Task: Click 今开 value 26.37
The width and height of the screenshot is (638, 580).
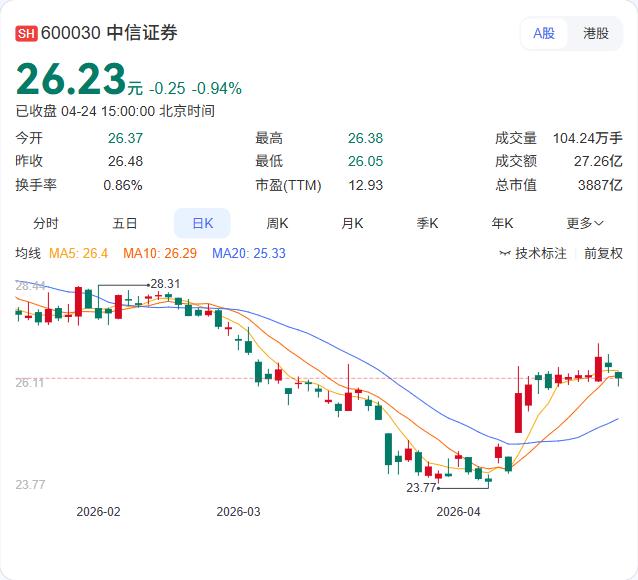Action: pyautogui.click(x=125, y=138)
